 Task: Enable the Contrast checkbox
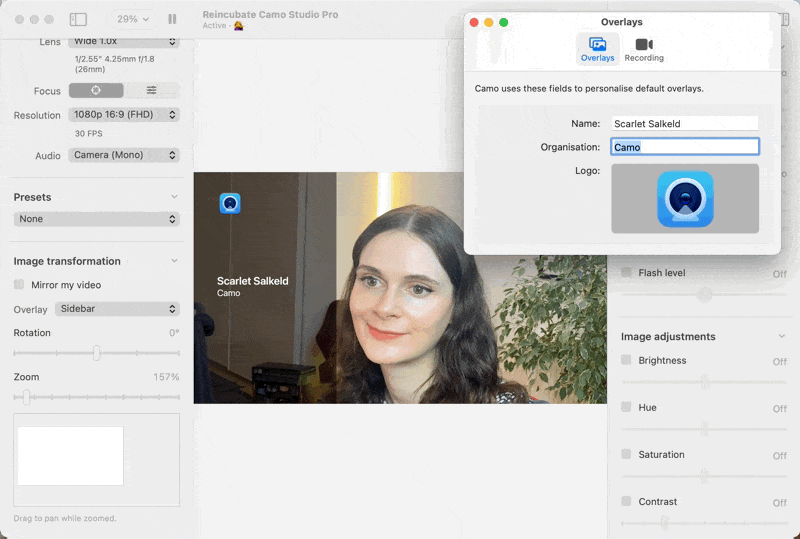[626, 501]
